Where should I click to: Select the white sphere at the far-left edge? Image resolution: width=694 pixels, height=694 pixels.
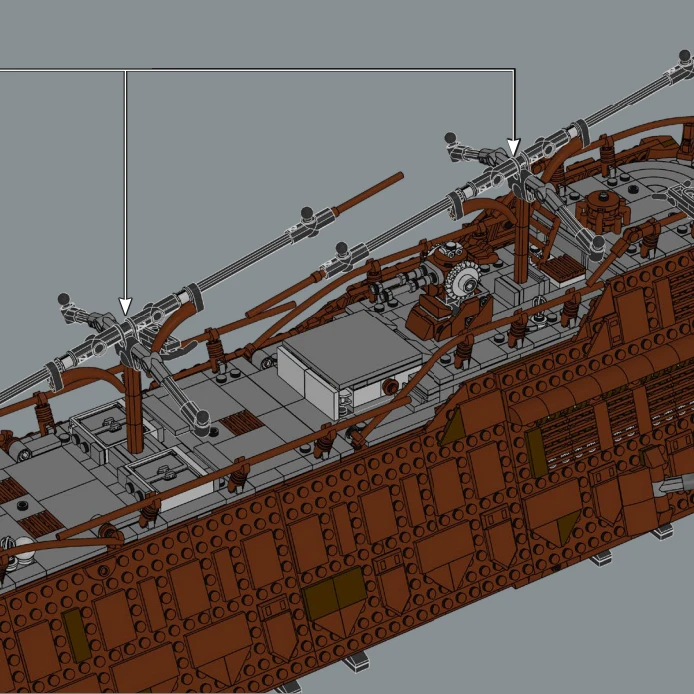pos(23,546)
